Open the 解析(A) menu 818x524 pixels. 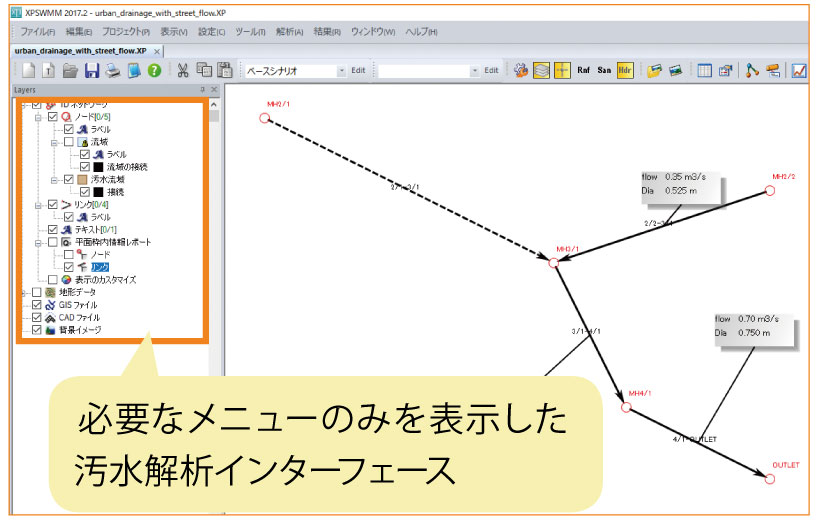point(290,32)
